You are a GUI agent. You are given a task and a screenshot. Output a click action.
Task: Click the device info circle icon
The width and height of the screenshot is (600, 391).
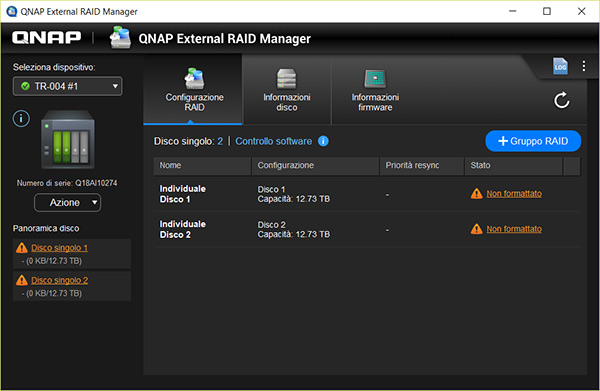pos(21,119)
